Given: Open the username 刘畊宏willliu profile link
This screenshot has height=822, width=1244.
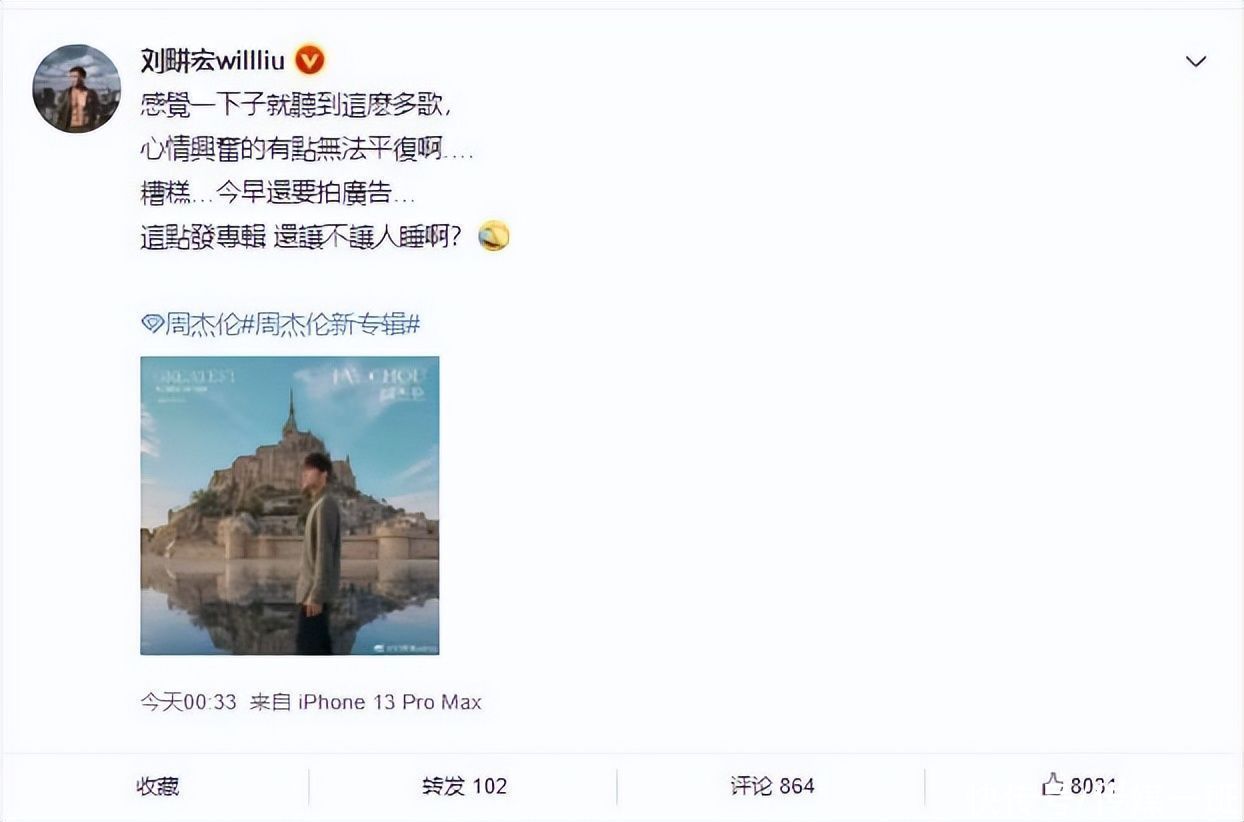Looking at the screenshot, I should click(x=213, y=61).
